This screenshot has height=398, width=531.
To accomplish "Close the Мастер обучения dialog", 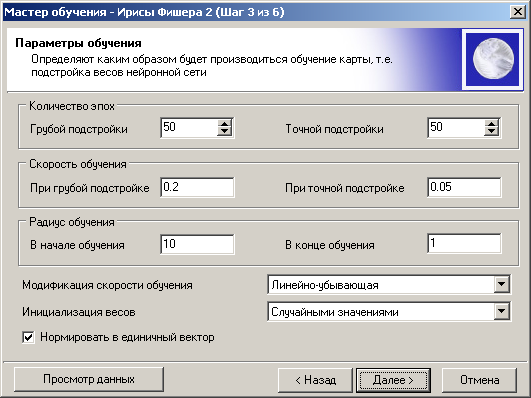I will click(517, 12).
